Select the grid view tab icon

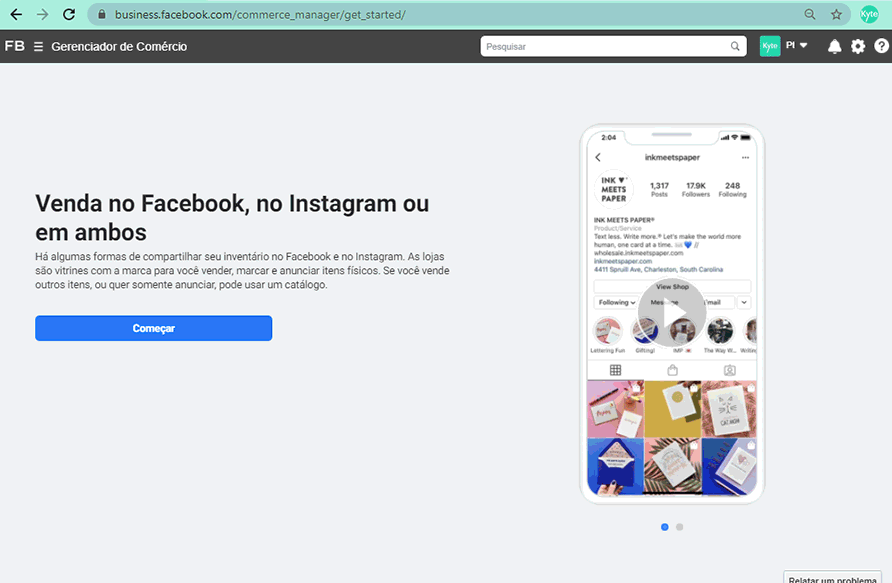click(x=616, y=370)
